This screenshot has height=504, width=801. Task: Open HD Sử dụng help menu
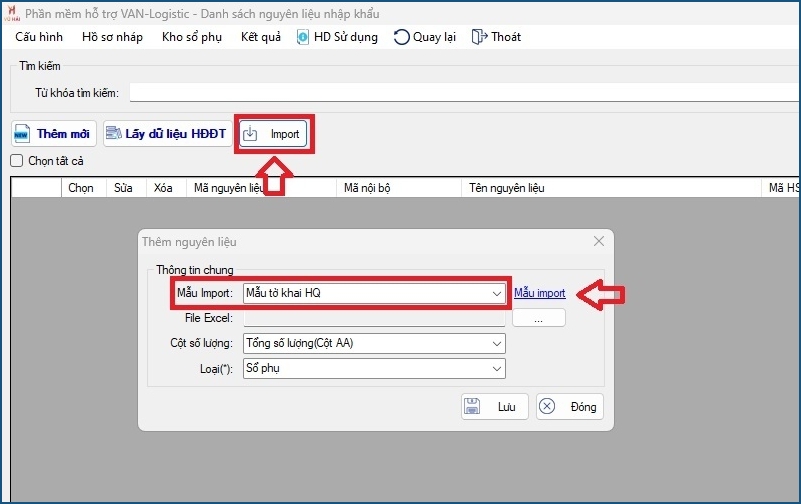[337, 37]
